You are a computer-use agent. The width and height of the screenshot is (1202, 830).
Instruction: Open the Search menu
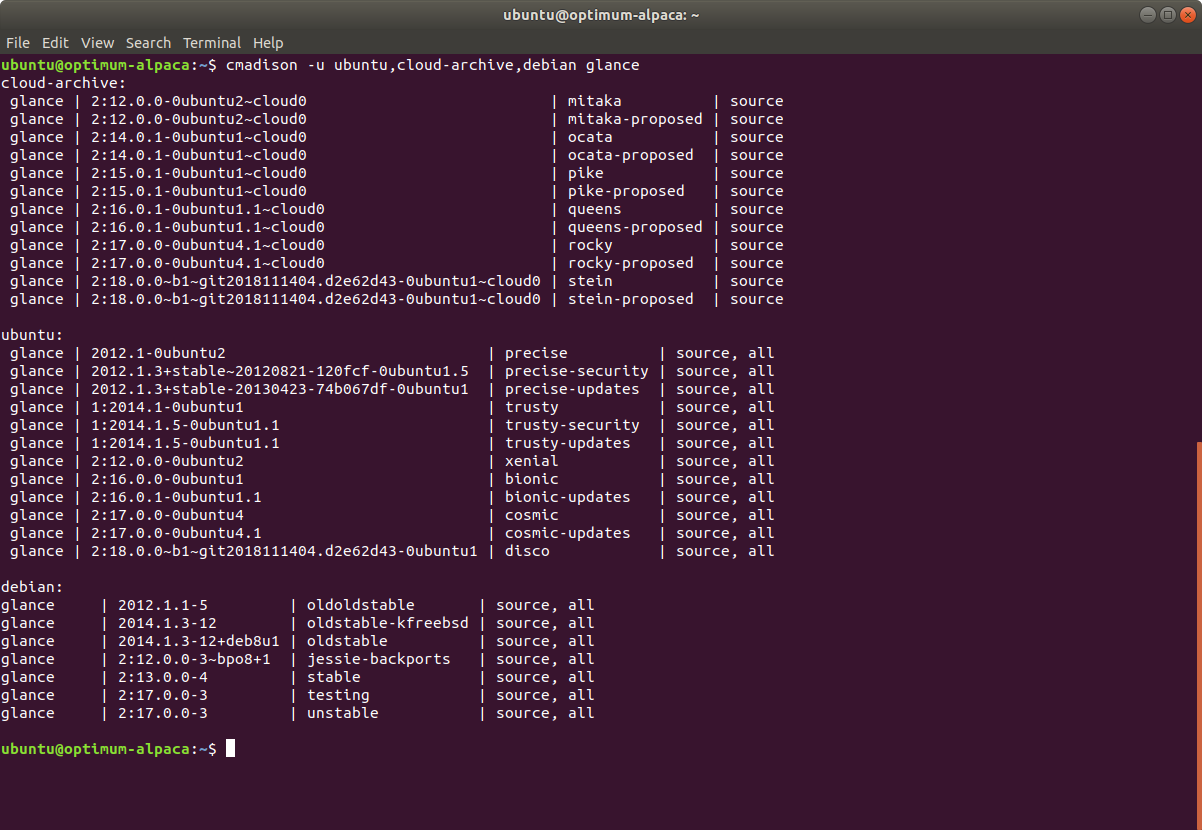pos(148,42)
